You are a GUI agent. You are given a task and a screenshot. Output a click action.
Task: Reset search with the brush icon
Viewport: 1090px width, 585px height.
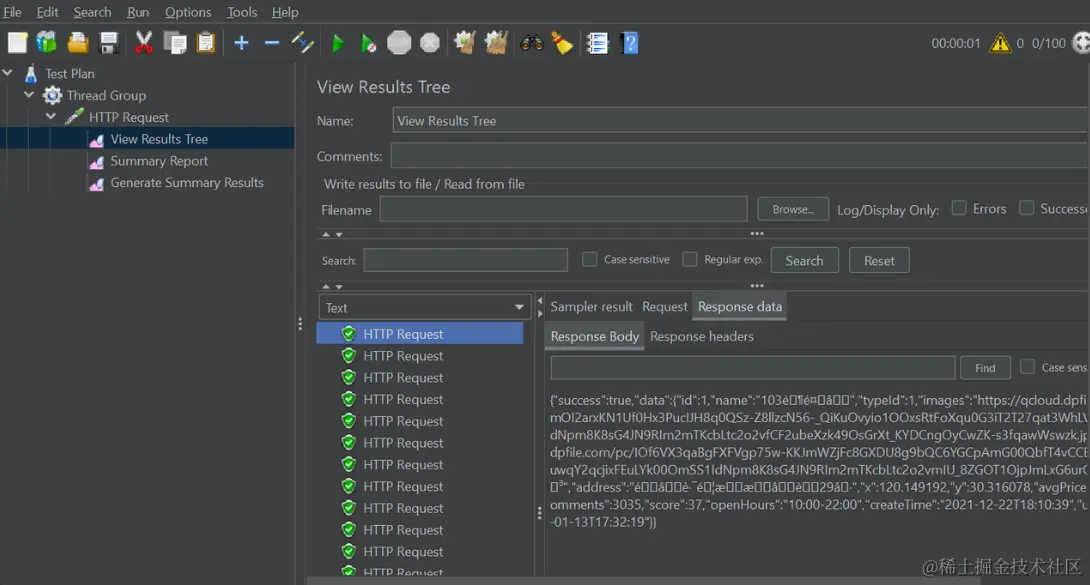pos(562,43)
